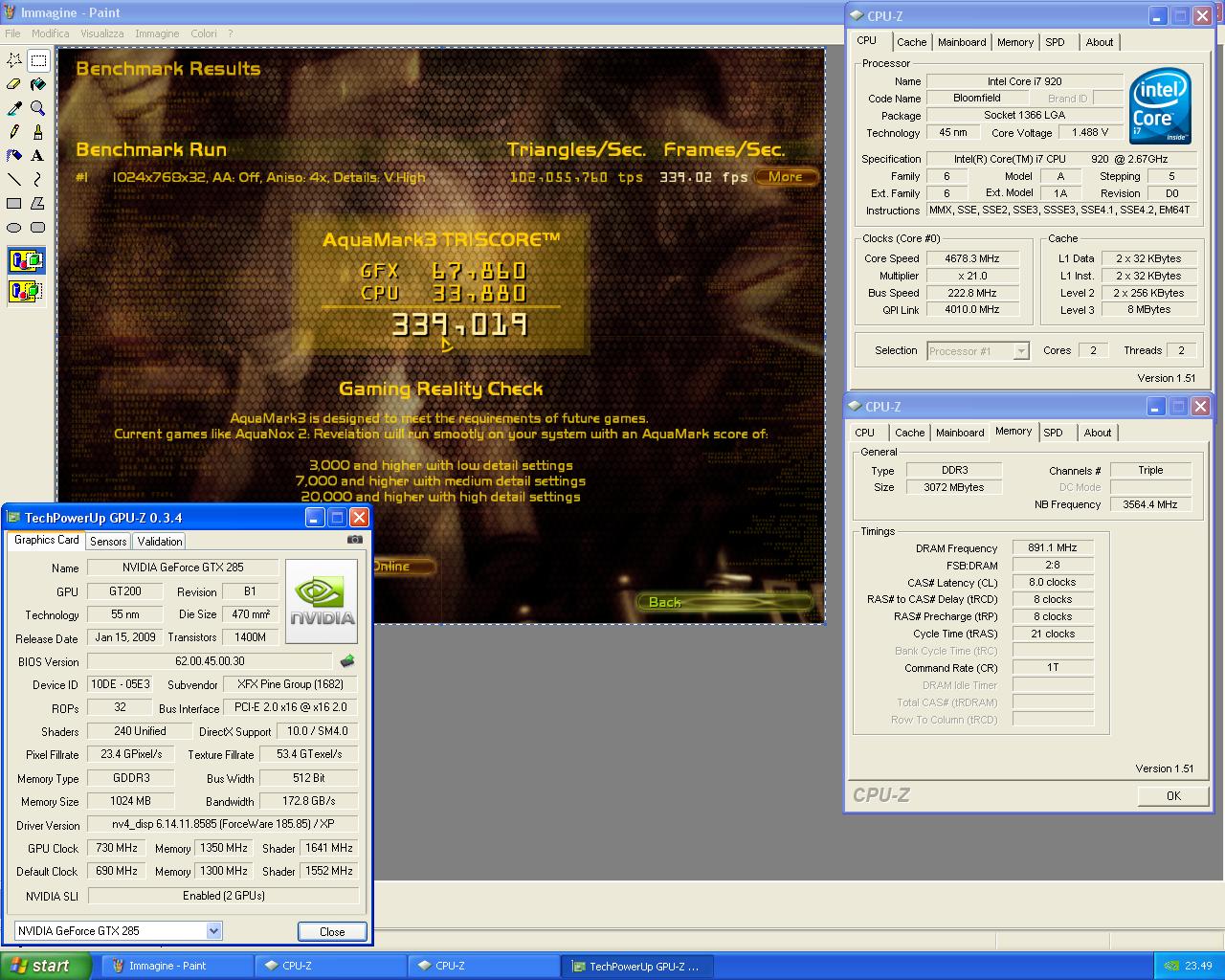Select the Free-Form Select tool in Paint

point(14,60)
